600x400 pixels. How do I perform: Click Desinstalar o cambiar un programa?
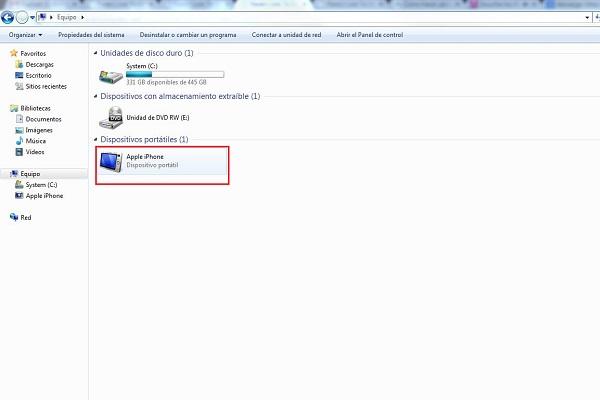pyautogui.click(x=188, y=35)
